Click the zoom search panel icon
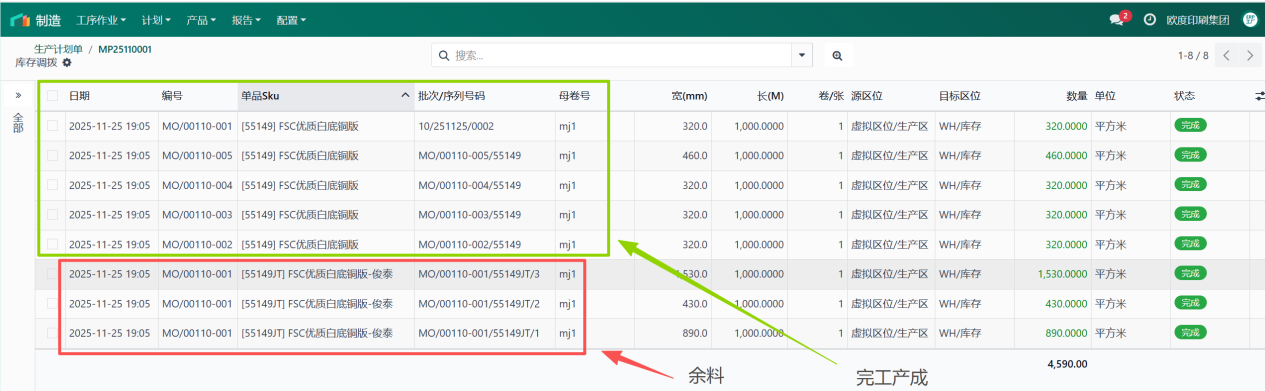The width and height of the screenshot is (1265, 391). pyautogui.click(x=838, y=56)
